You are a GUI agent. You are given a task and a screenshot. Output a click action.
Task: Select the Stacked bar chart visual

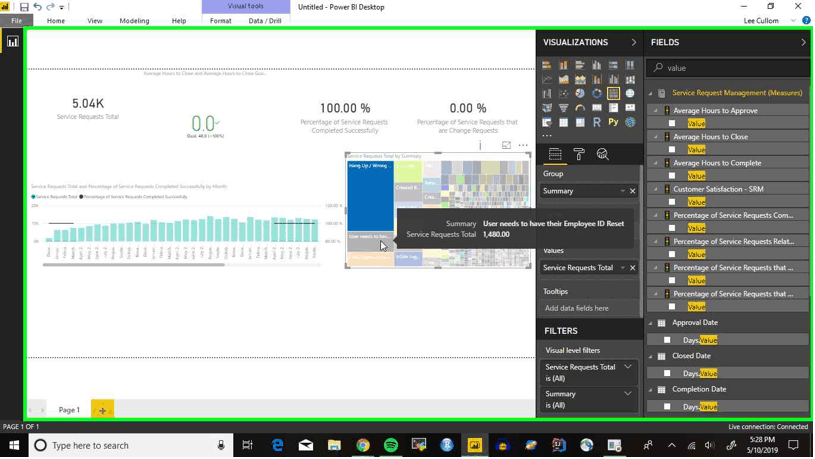[546, 65]
